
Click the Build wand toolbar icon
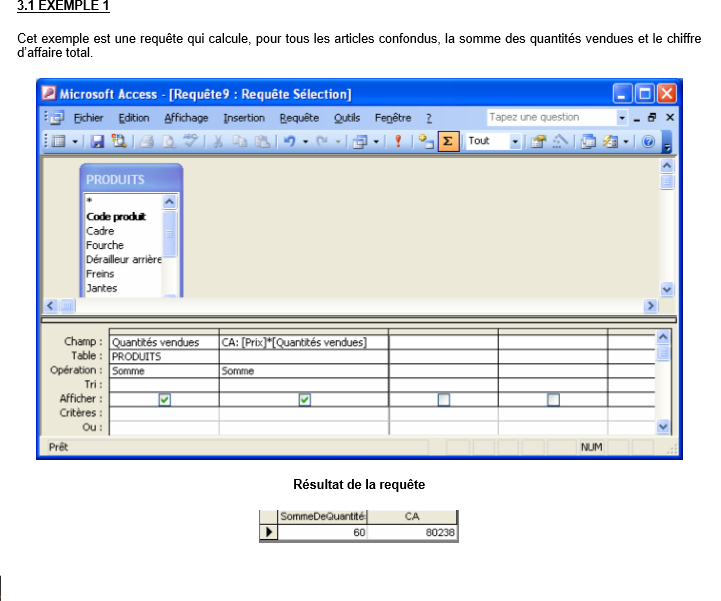[x=560, y=141]
